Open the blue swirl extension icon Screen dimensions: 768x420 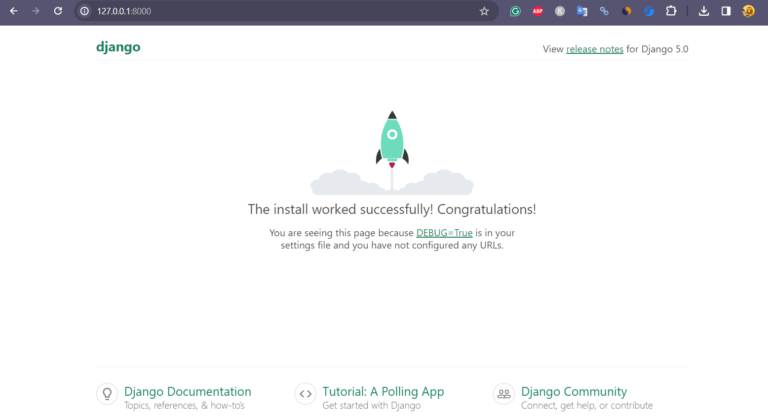click(x=648, y=11)
